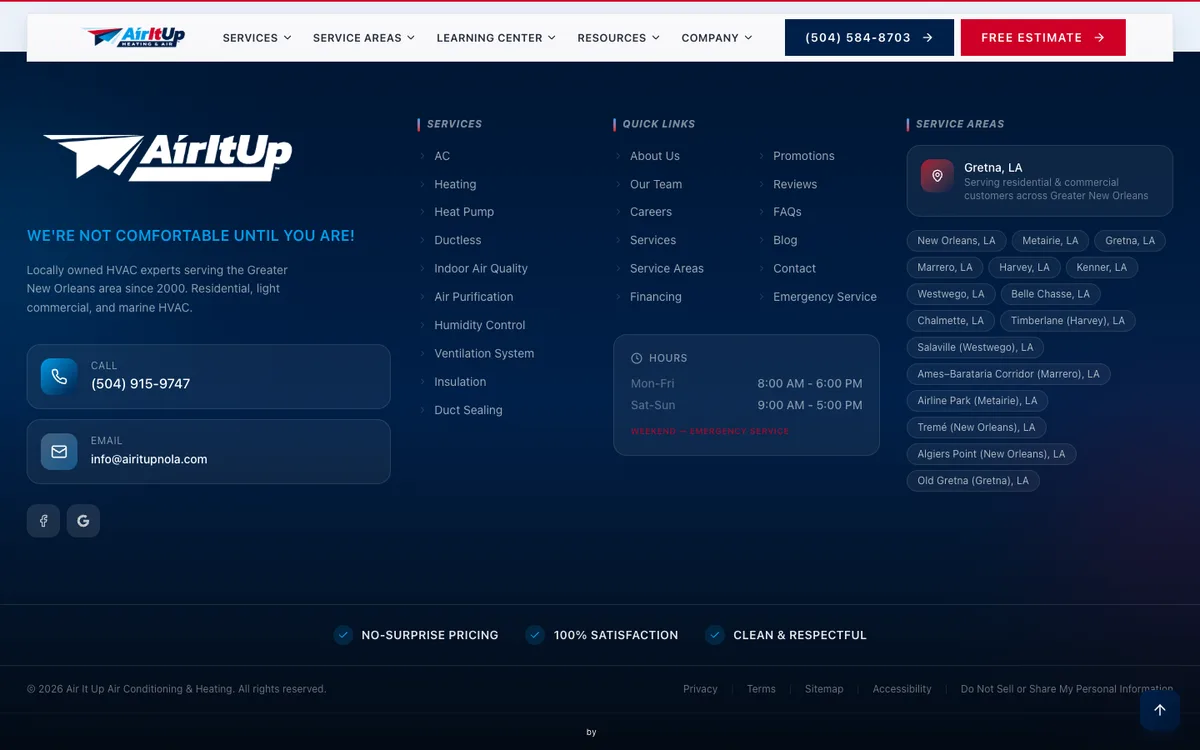The image size is (1200, 750).
Task: Select the New Orleans, LA service area chip
Action: (x=957, y=241)
